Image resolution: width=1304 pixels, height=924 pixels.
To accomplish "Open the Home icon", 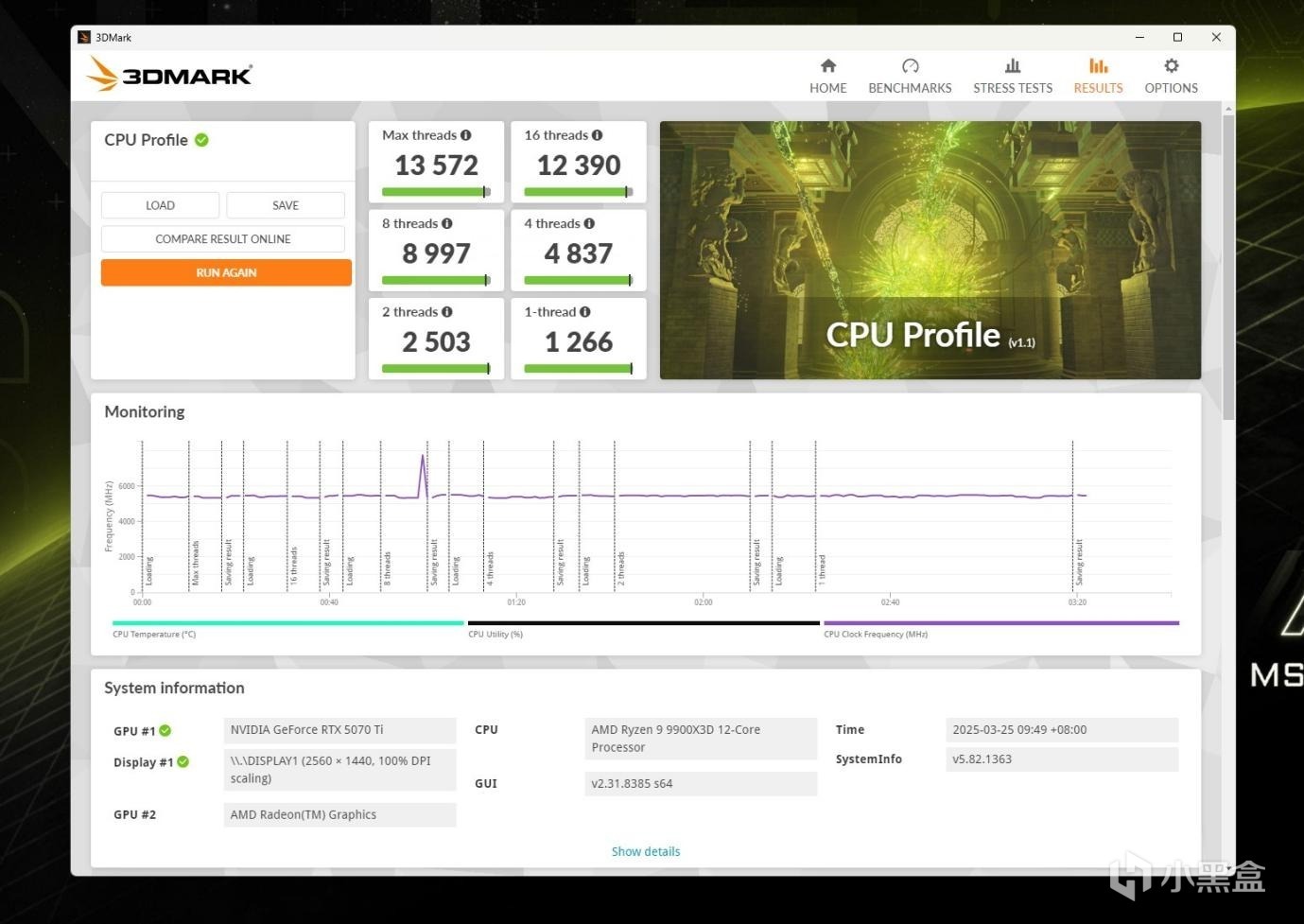I will coord(828,65).
